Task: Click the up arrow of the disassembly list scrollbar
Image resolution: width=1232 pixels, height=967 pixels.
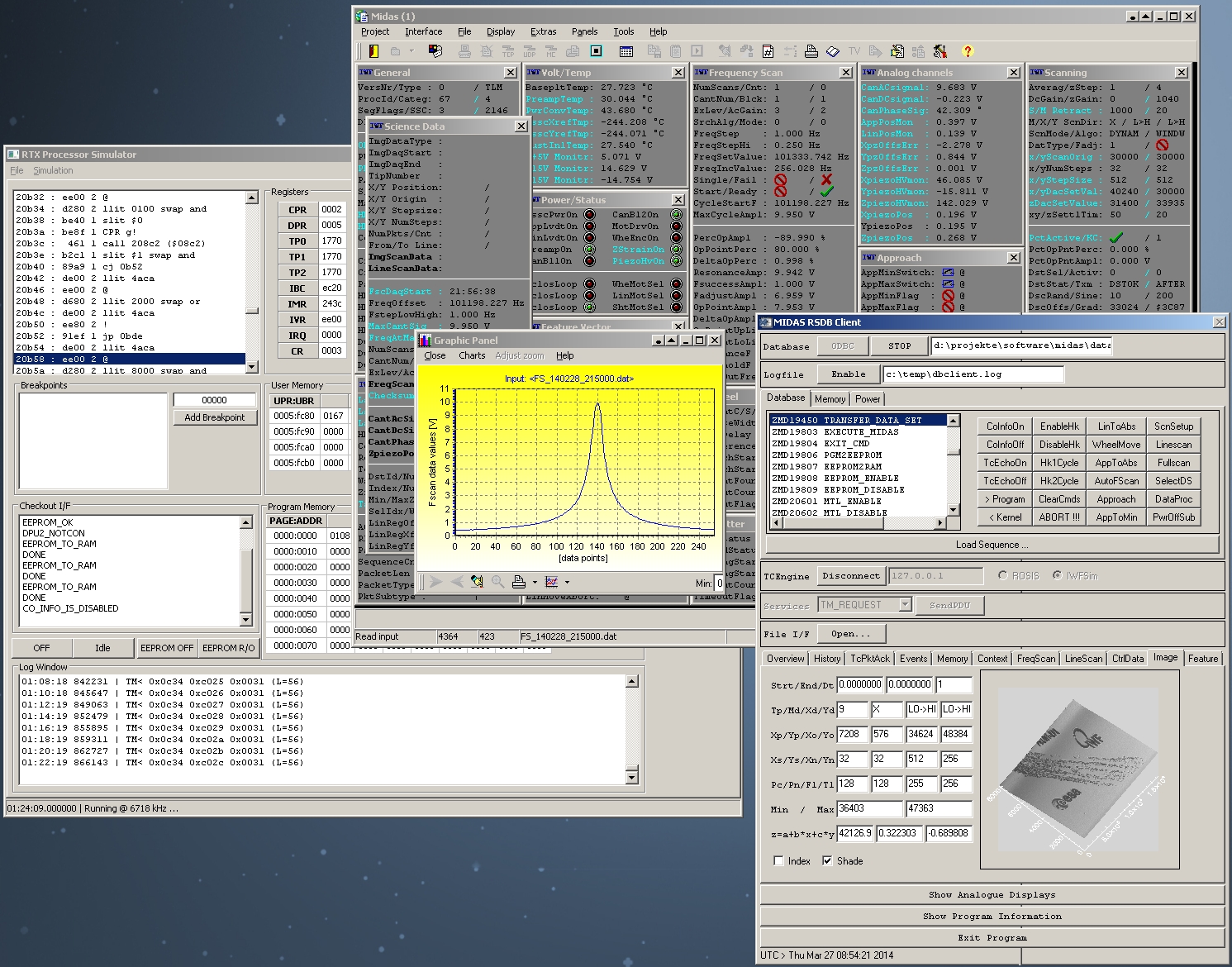Action: (x=252, y=198)
